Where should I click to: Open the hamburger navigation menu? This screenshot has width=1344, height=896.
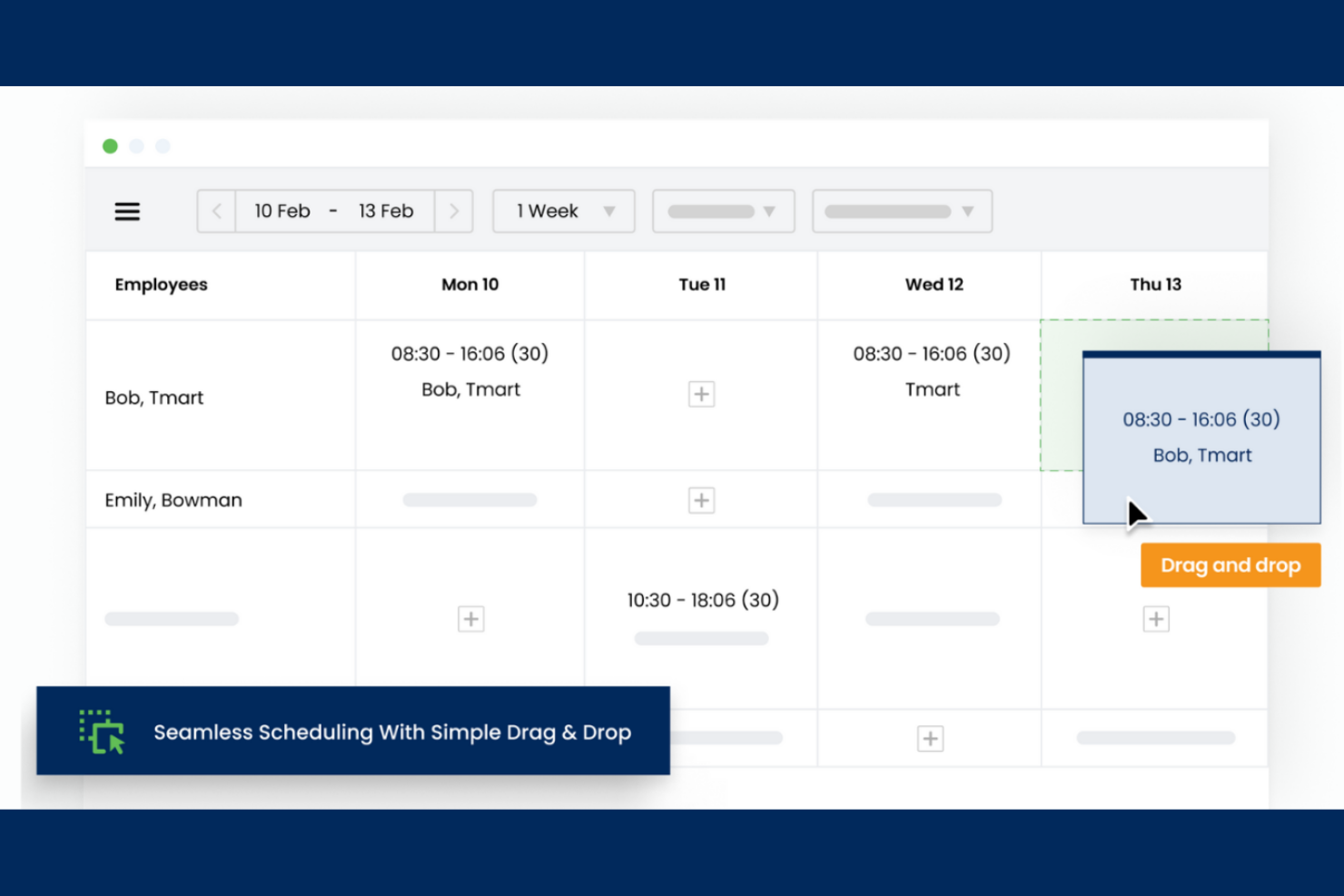point(127,211)
